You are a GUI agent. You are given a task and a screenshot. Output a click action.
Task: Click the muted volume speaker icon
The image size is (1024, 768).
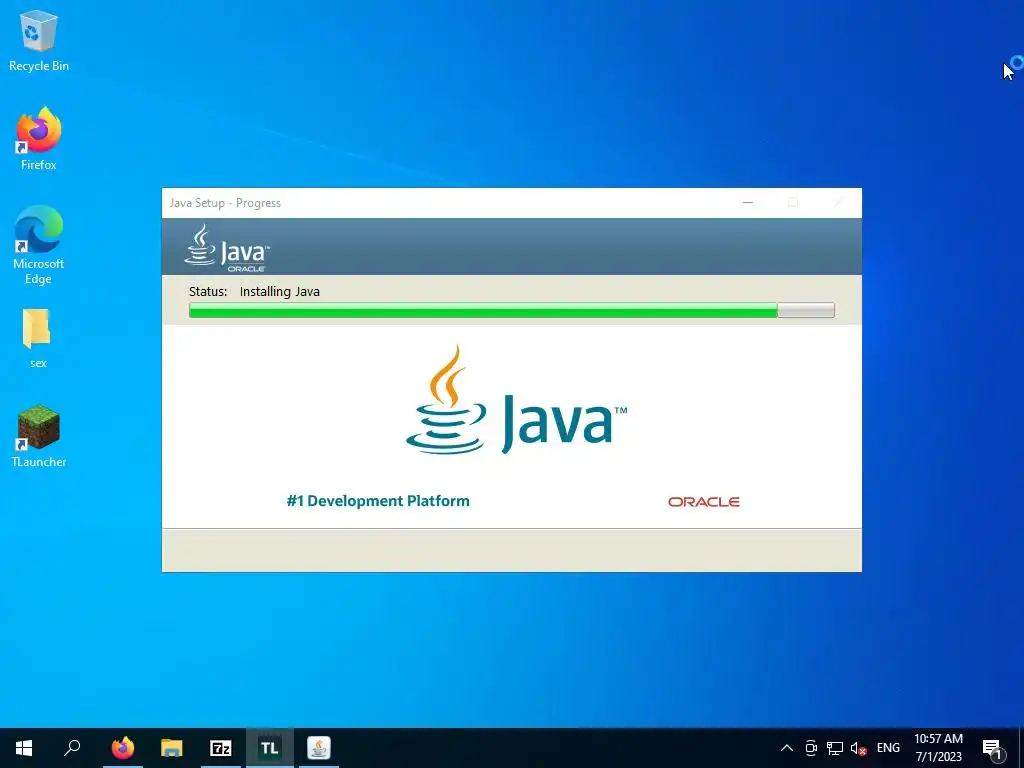[x=858, y=748]
